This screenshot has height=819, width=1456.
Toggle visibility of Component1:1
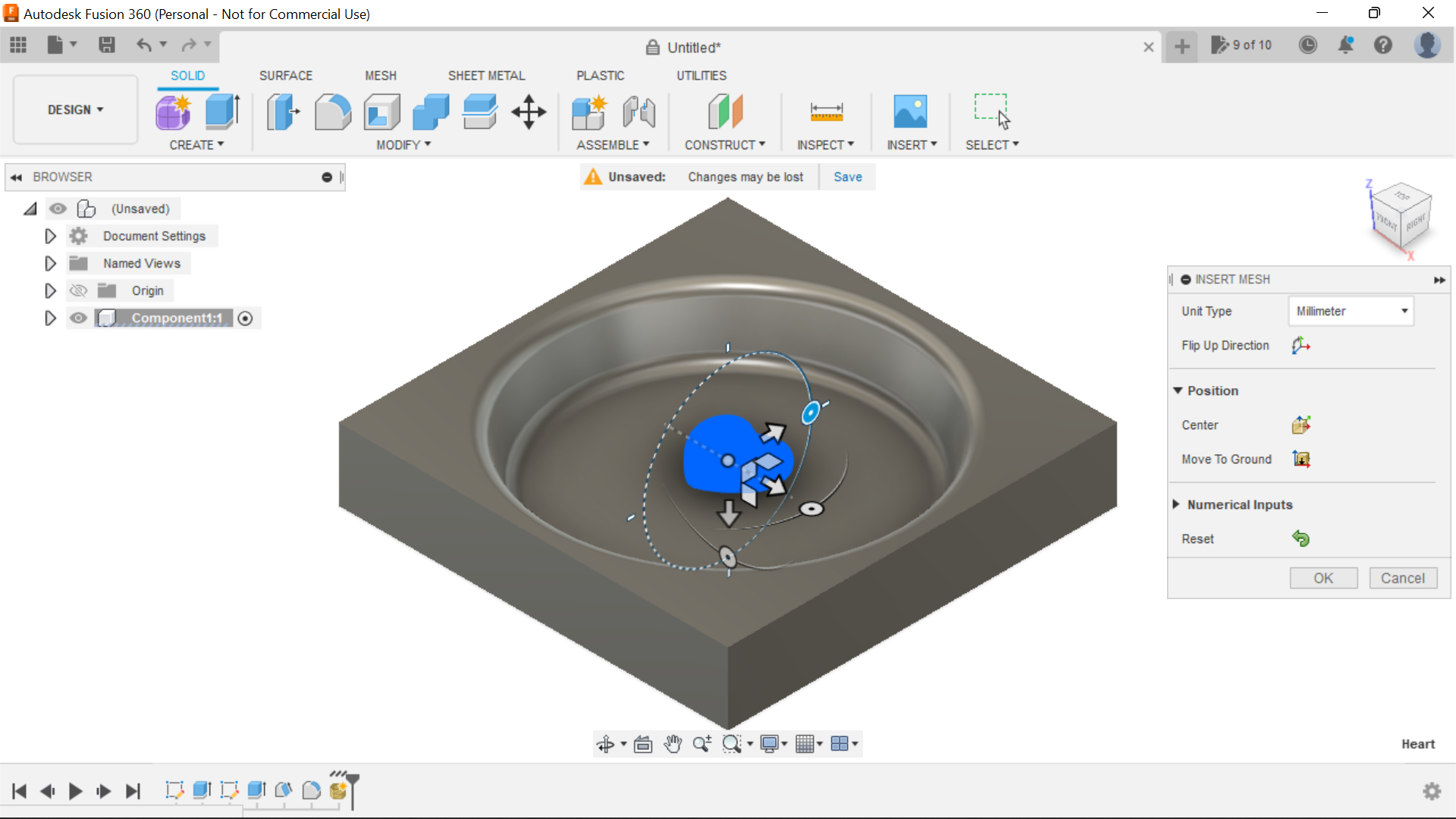77,318
